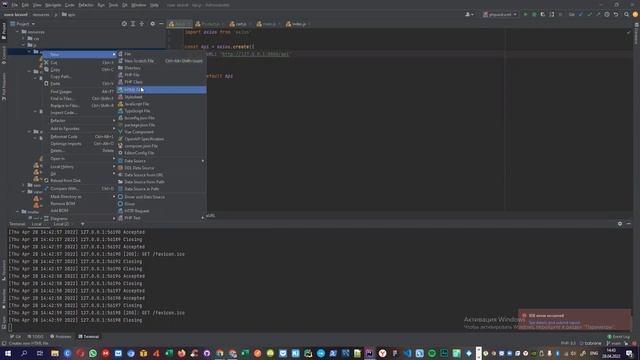Click the Vue Component icon

pos(120,132)
